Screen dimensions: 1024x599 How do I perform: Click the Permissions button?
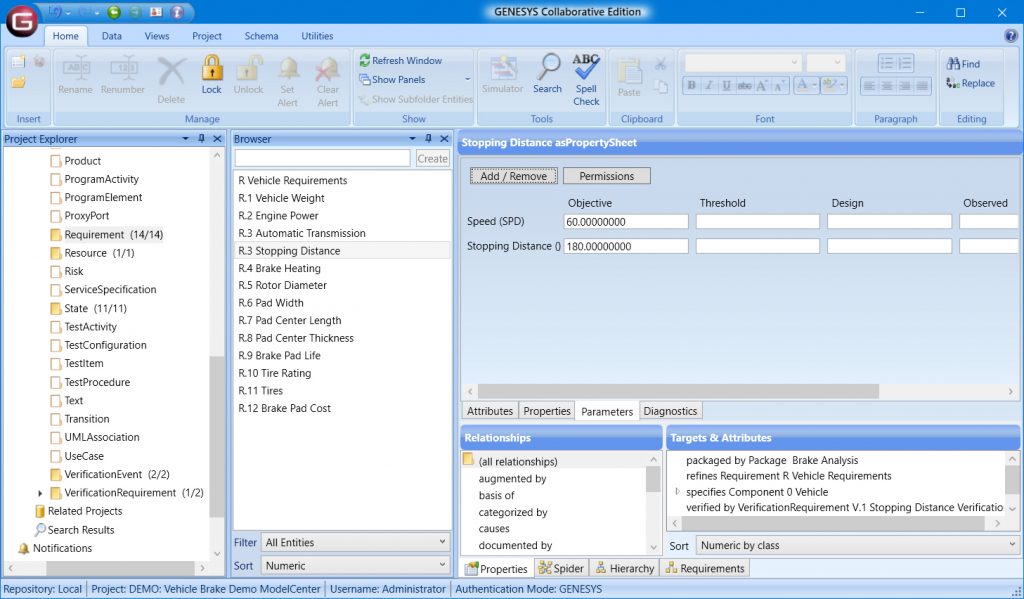[x=606, y=175]
